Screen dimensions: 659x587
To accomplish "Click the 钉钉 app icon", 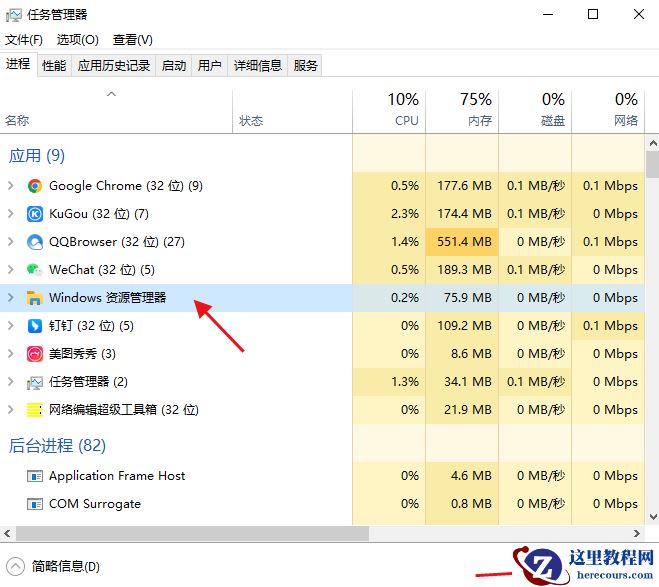I will pos(35,326).
